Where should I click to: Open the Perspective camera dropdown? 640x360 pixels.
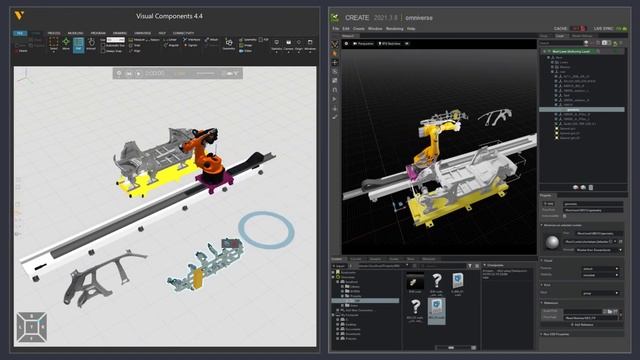[363, 44]
